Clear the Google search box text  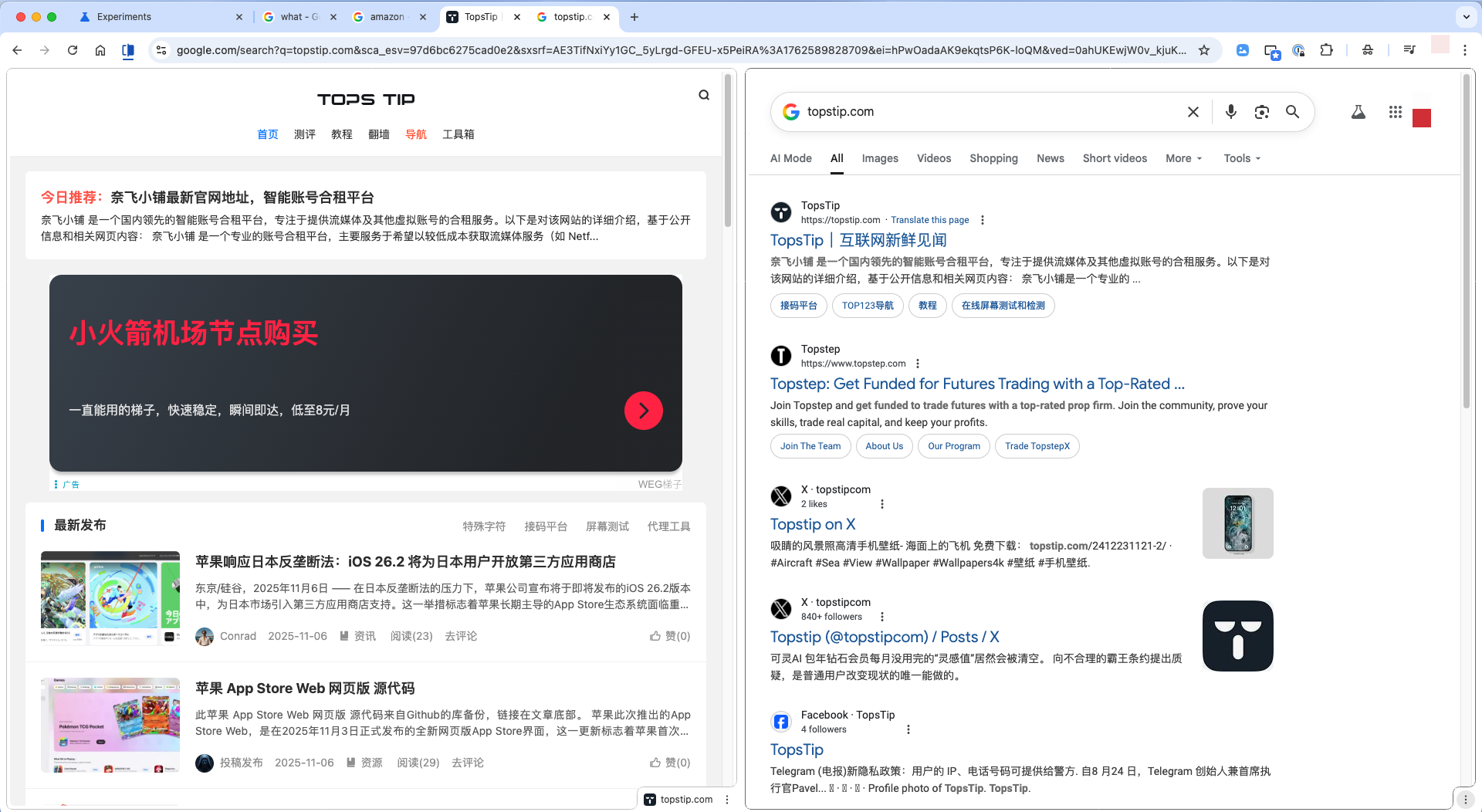coord(1193,112)
